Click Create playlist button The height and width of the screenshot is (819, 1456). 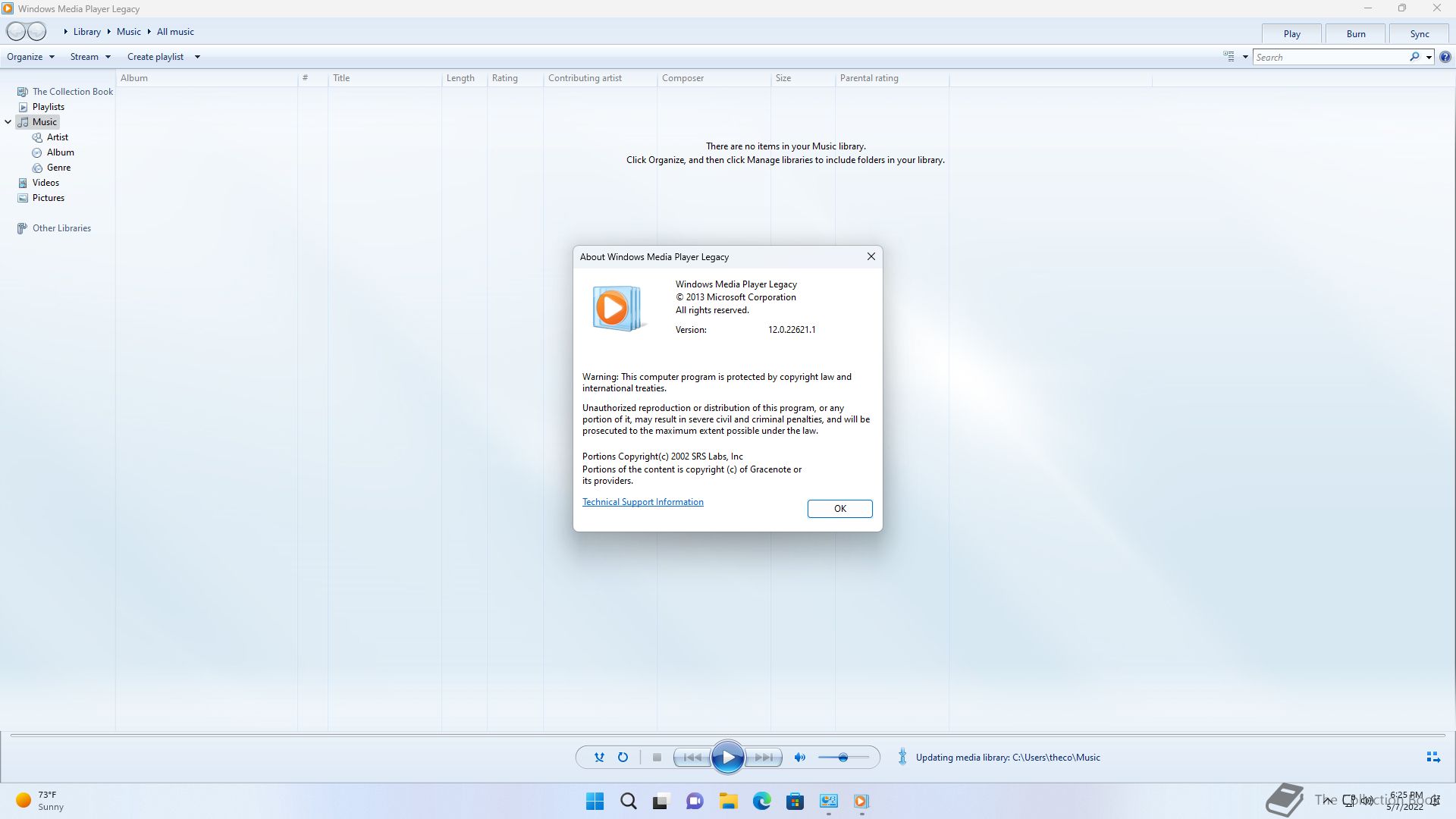click(x=155, y=57)
